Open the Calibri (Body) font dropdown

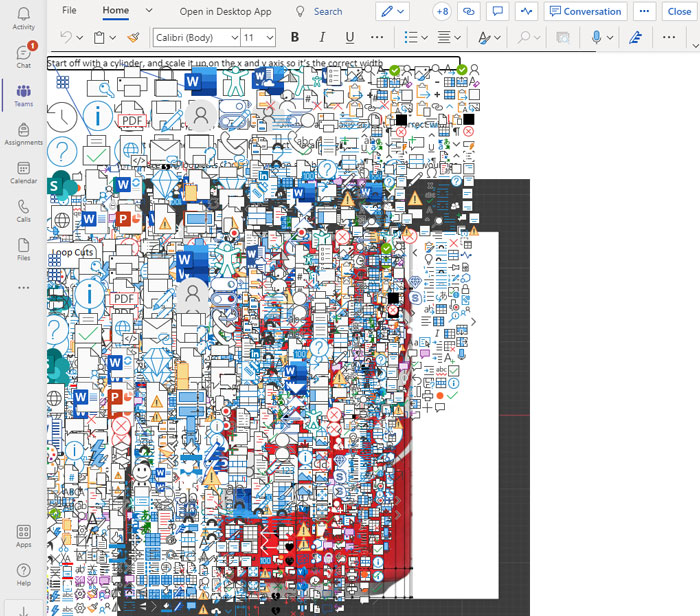[x=194, y=38]
